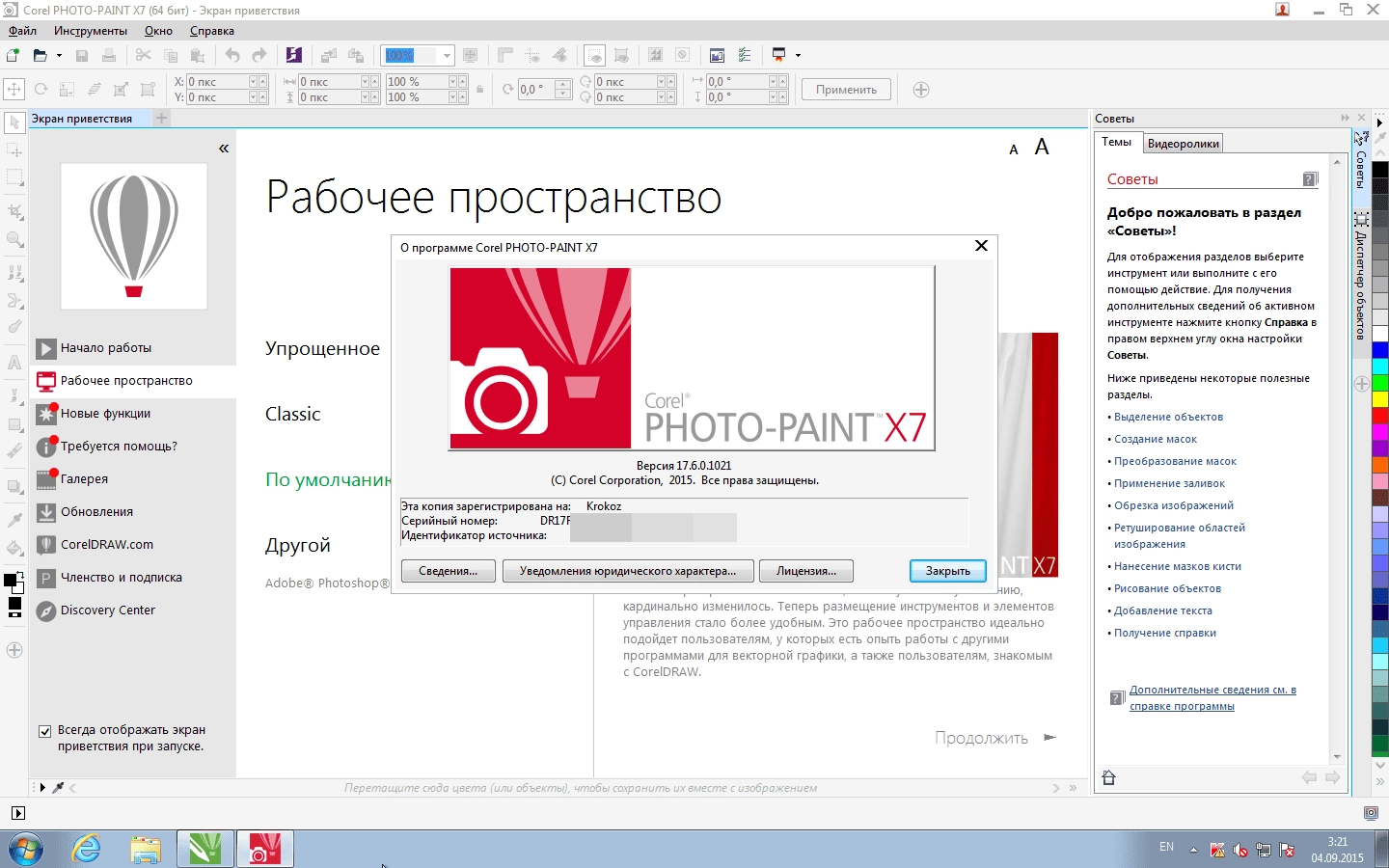
Task: Open Internet Explorer from the taskbar
Action: click(87, 850)
